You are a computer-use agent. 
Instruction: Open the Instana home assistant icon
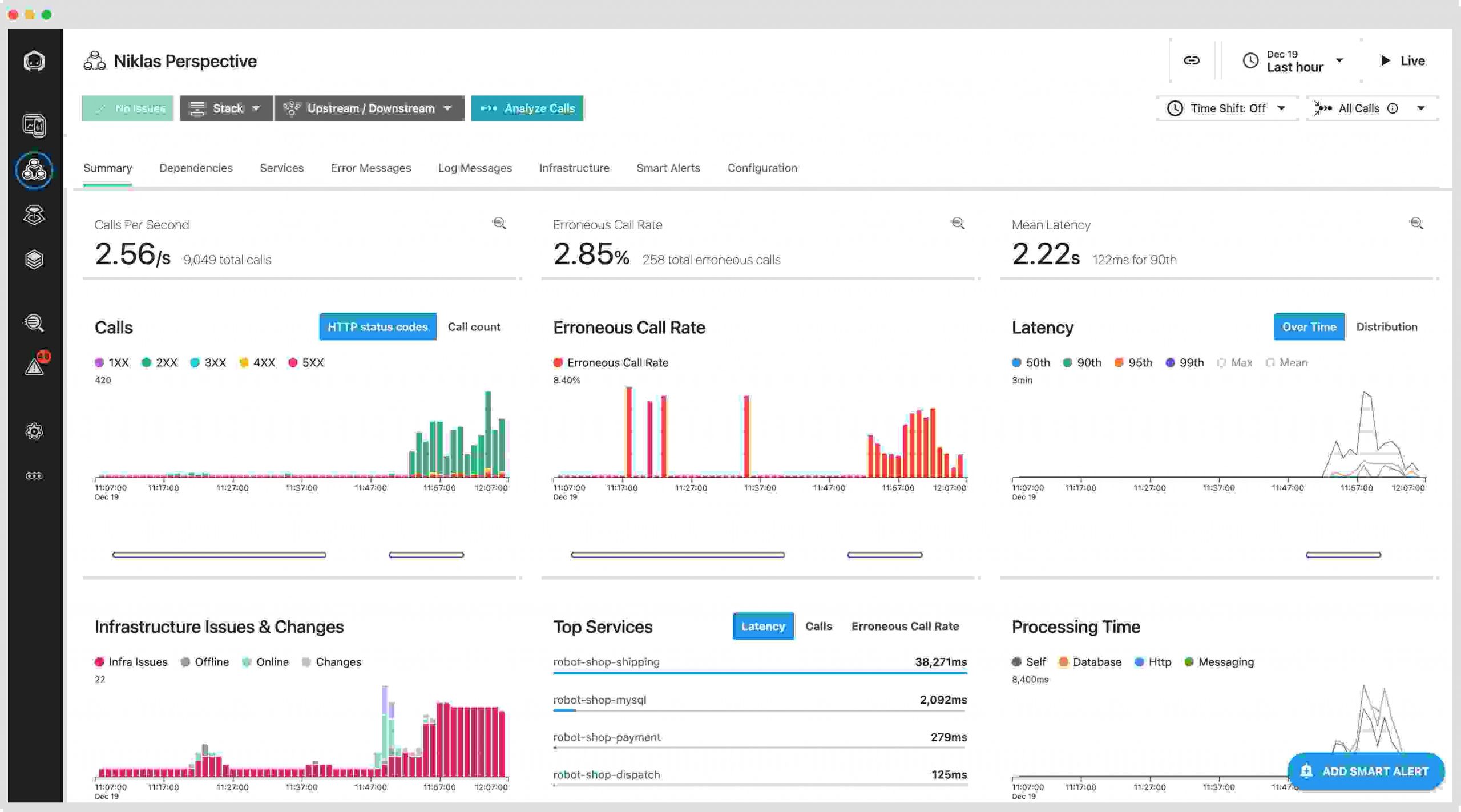pyautogui.click(x=35, y=61)
